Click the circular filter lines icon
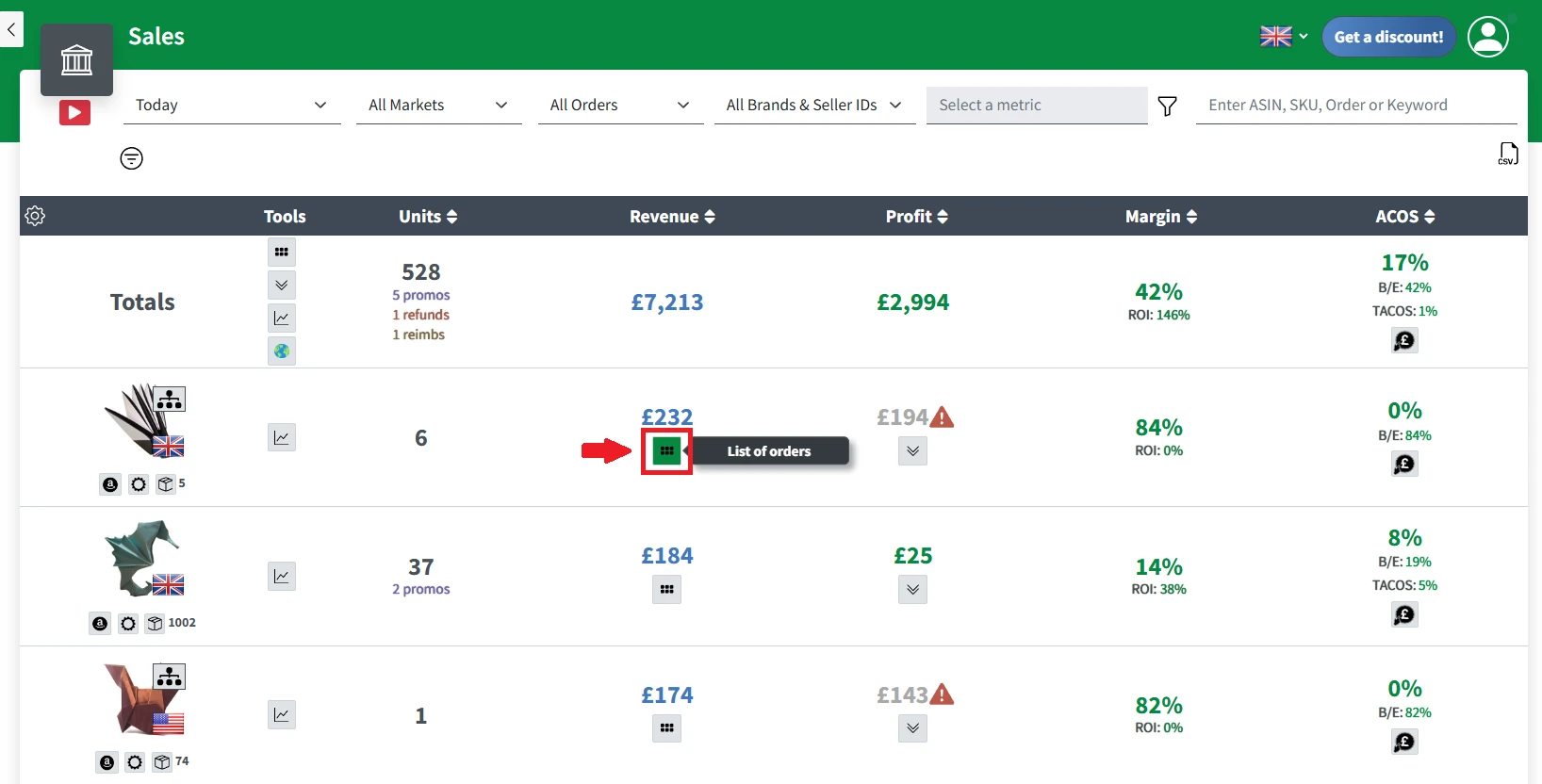1542x784 pixels. point(132,158)
